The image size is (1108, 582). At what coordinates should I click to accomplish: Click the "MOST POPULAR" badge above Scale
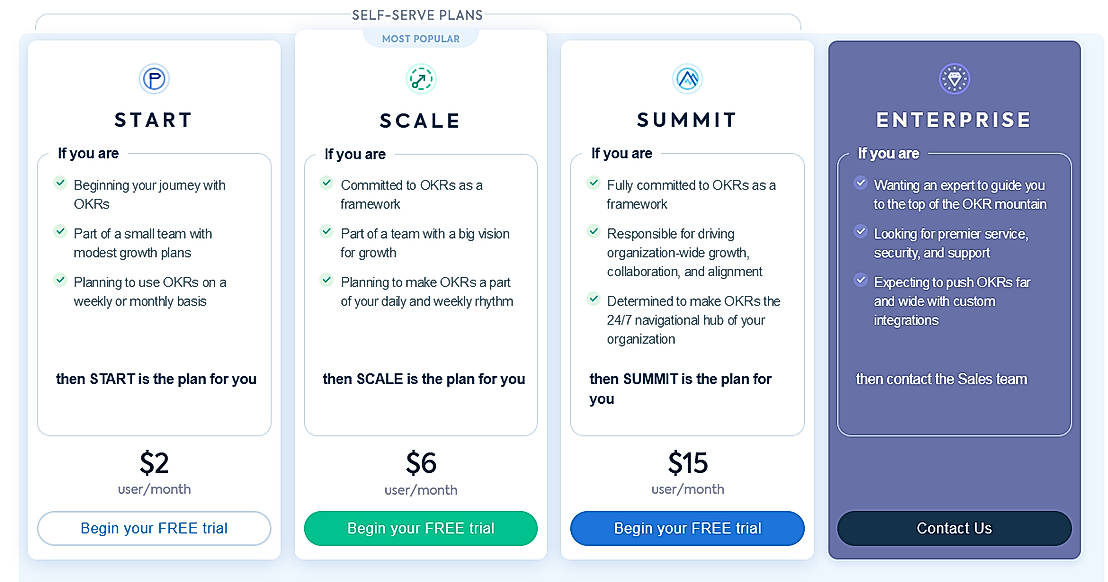click(x=420, y=37)
